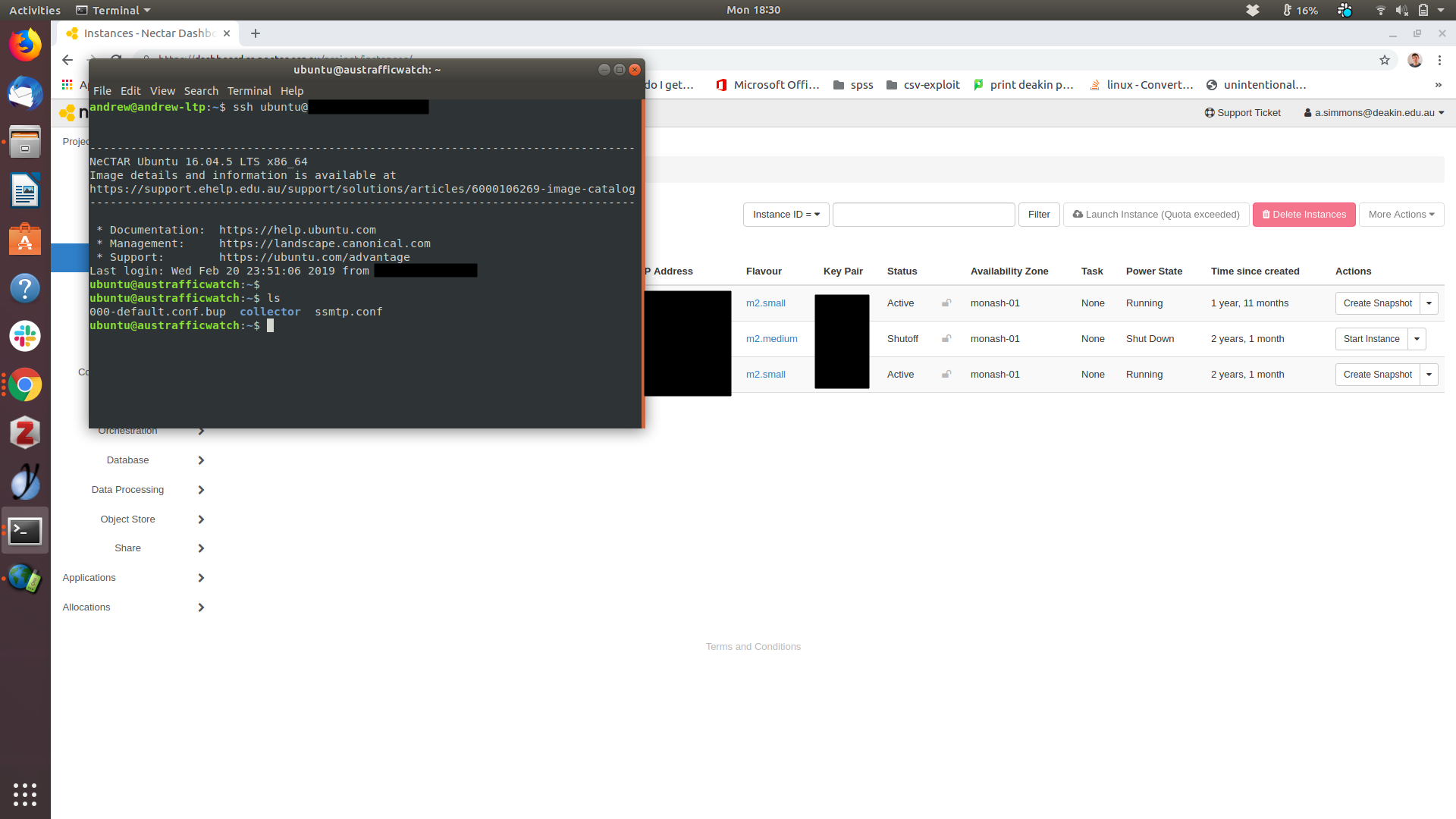Open dropdown arrow beside Start Instance
Screen dimensions: 1456x819
point(1417,339)
